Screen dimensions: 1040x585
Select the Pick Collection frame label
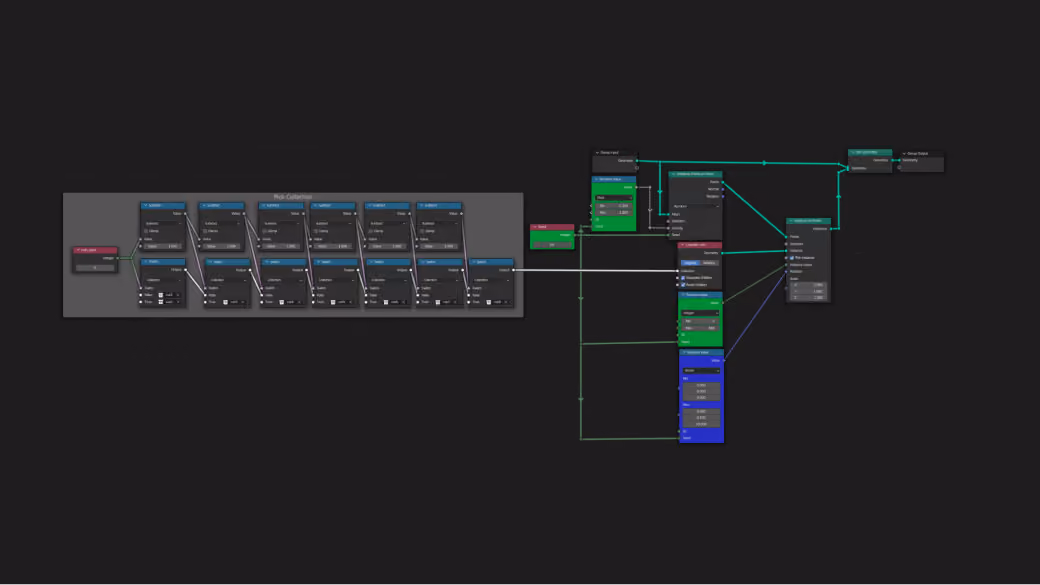click(292, 197)
